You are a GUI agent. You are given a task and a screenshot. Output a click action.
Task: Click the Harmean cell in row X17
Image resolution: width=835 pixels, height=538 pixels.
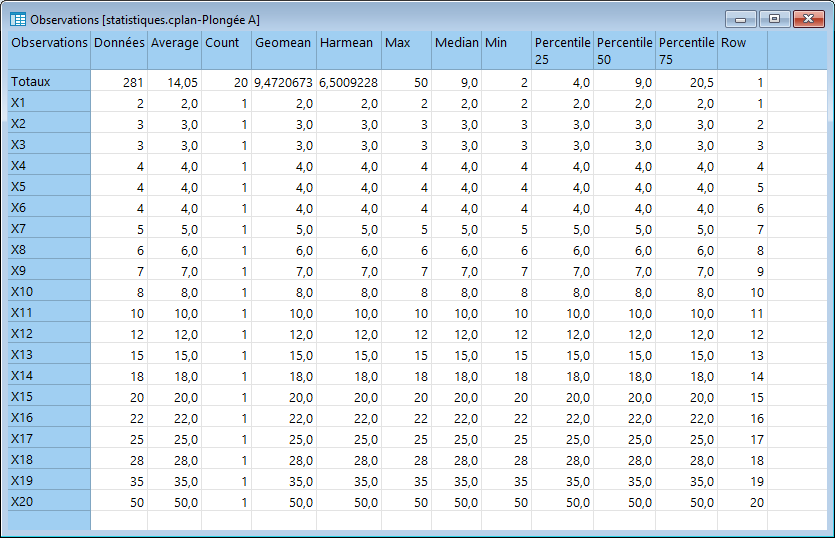coord(349,439)
